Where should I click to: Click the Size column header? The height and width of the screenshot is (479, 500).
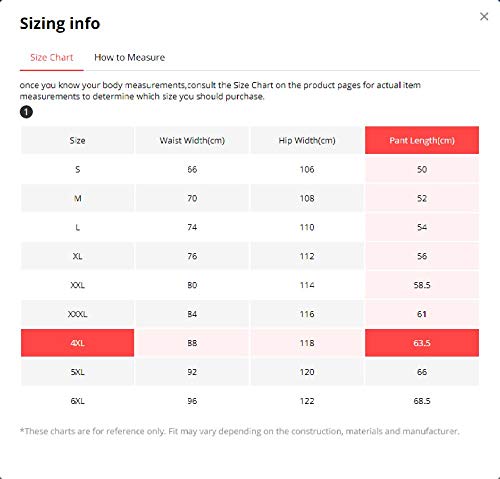click(x=77, y=140)
